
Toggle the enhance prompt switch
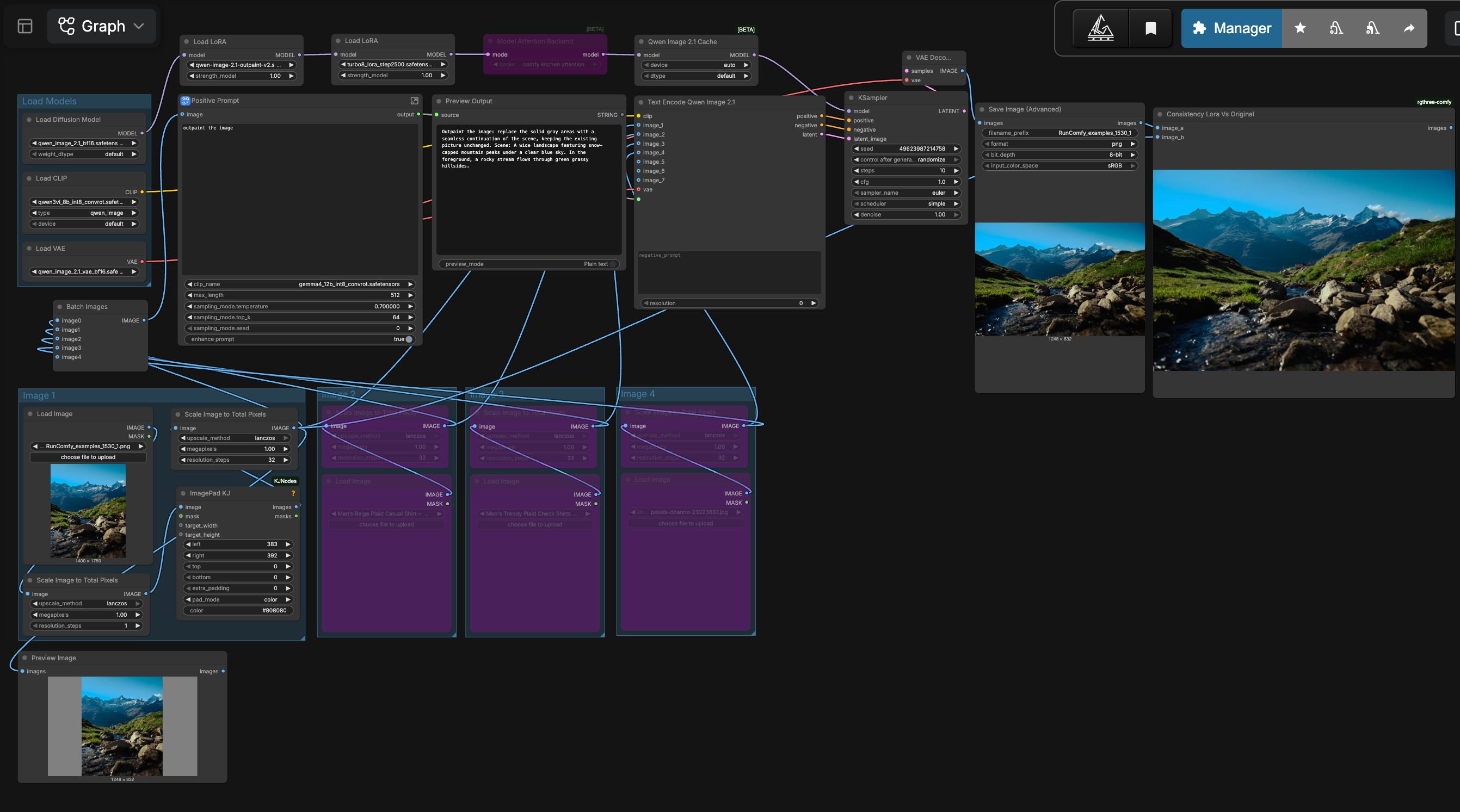click(x=409, y=339)
